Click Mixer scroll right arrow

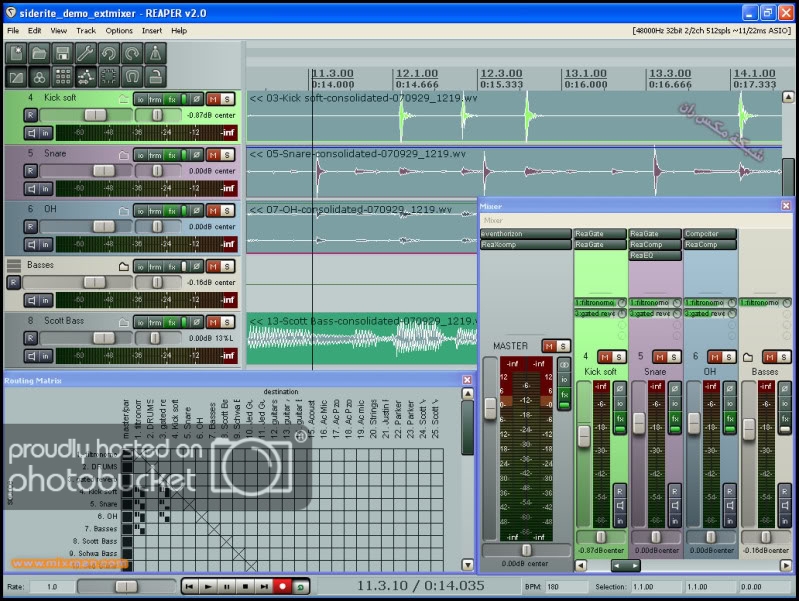pos(785,565)
